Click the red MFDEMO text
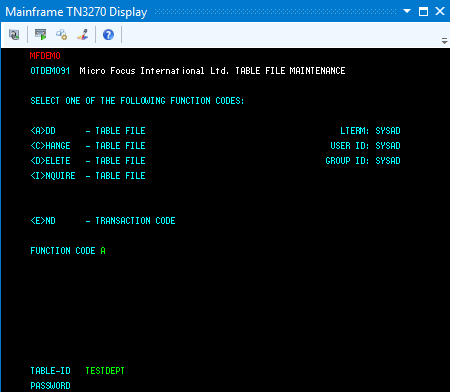The width and height of the screenshot is (450, 392). (45, 56)
